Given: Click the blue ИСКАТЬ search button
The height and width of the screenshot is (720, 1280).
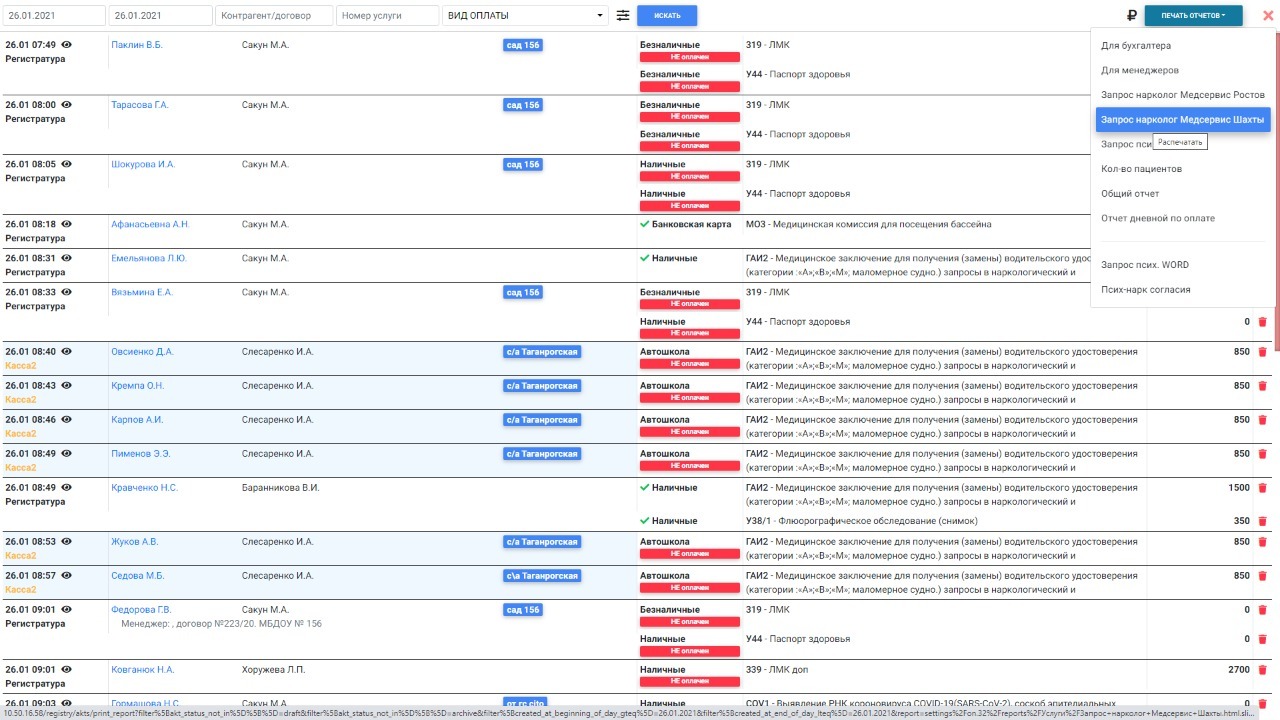Looking at the screenshot, I should (x=667, y=15).
